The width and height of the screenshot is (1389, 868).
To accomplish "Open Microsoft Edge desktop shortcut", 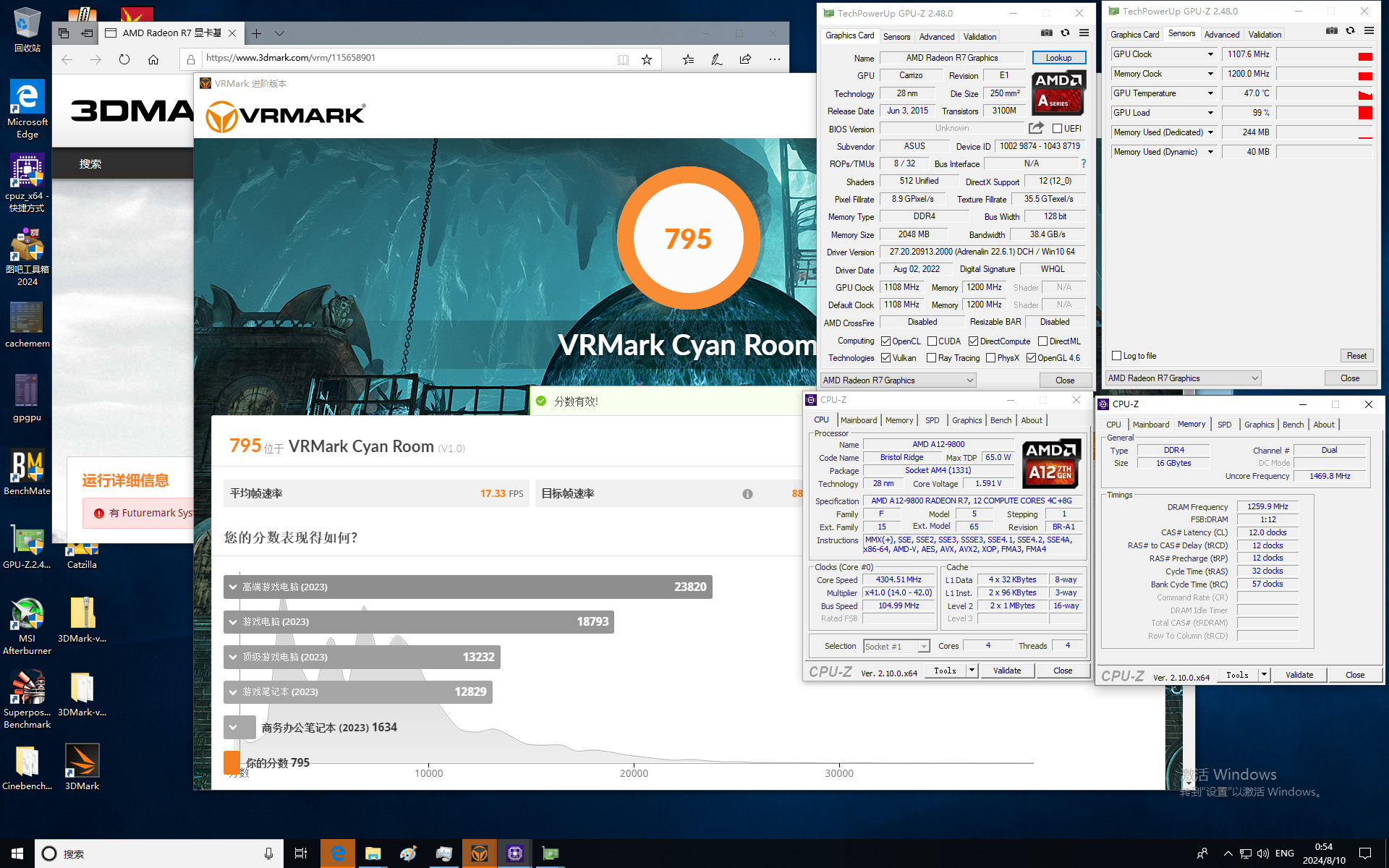I will pos(27,109).
